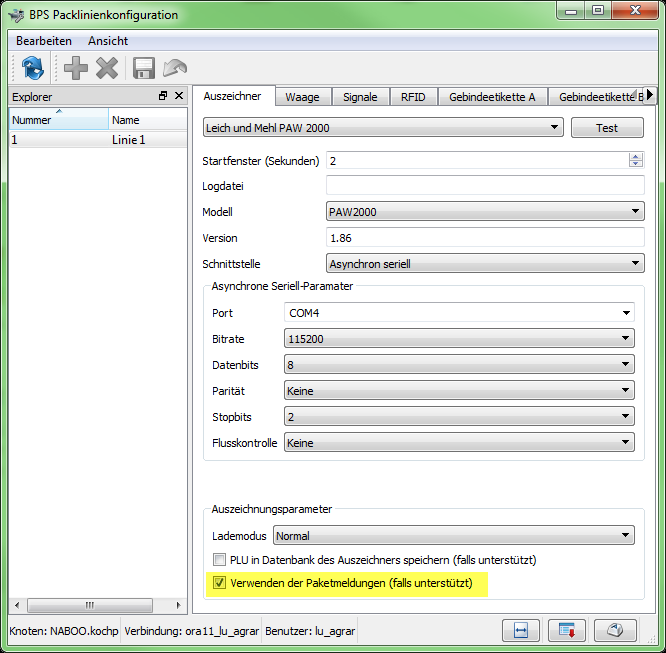Expand the Modell dropdown set to PAW2000
Image resolution: width=666 pixels, height=653 pixels.
pos(485,211)
